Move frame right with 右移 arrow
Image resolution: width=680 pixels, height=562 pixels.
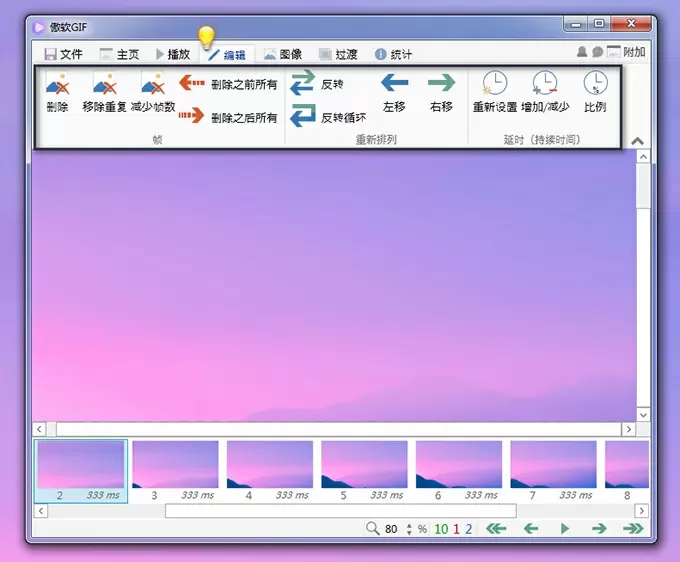441,91
